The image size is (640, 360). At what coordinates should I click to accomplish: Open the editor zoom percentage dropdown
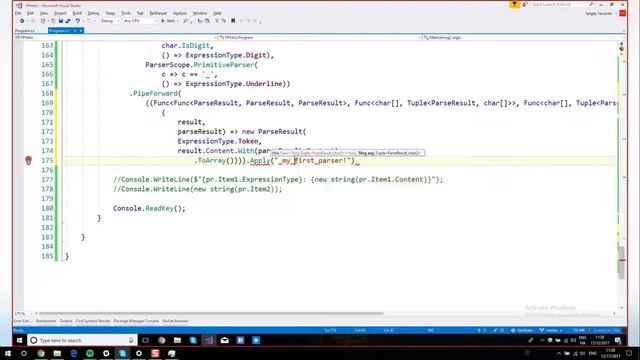[24, 313]
